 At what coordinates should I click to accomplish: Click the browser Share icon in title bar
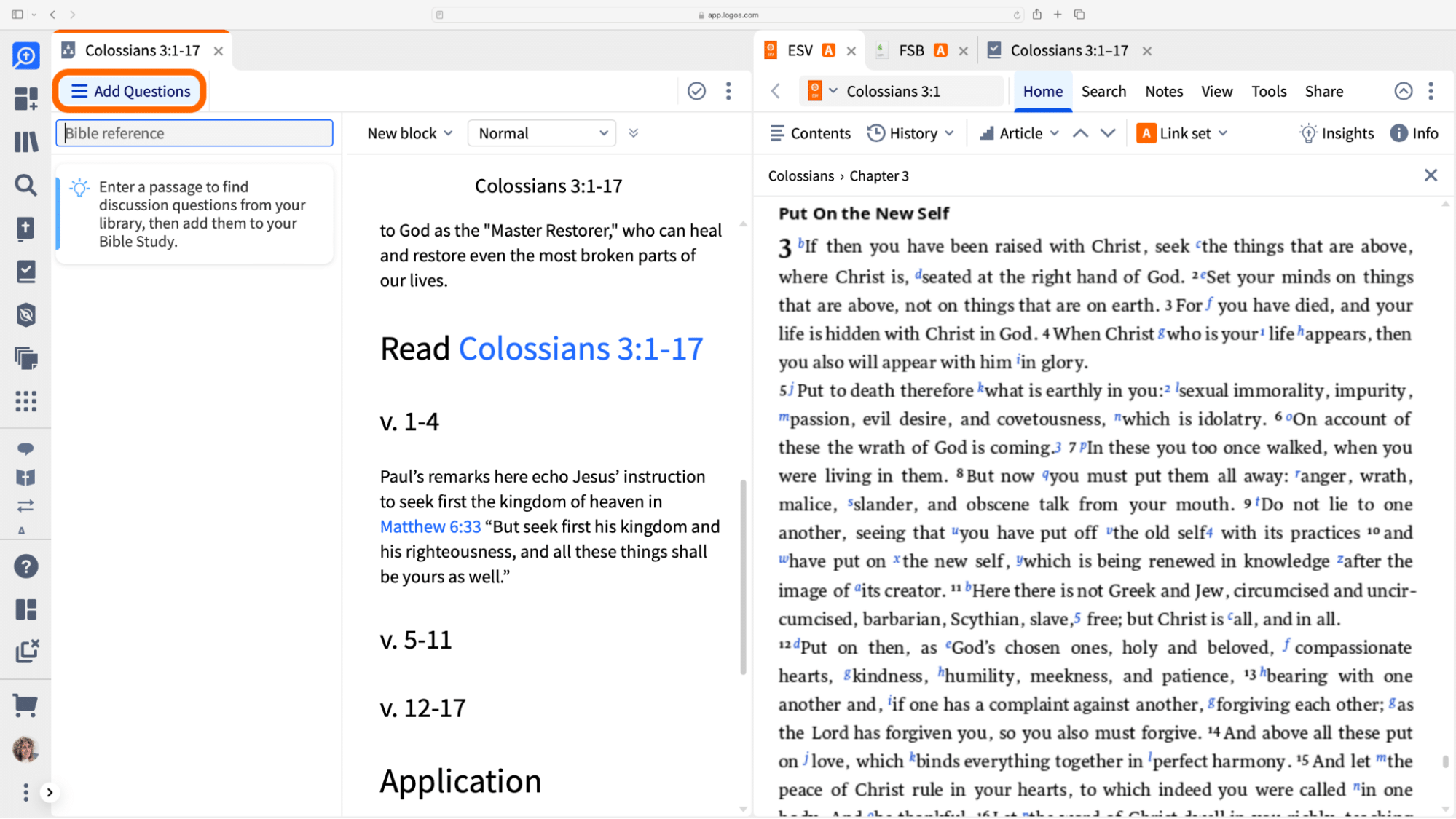(1036, 14)
